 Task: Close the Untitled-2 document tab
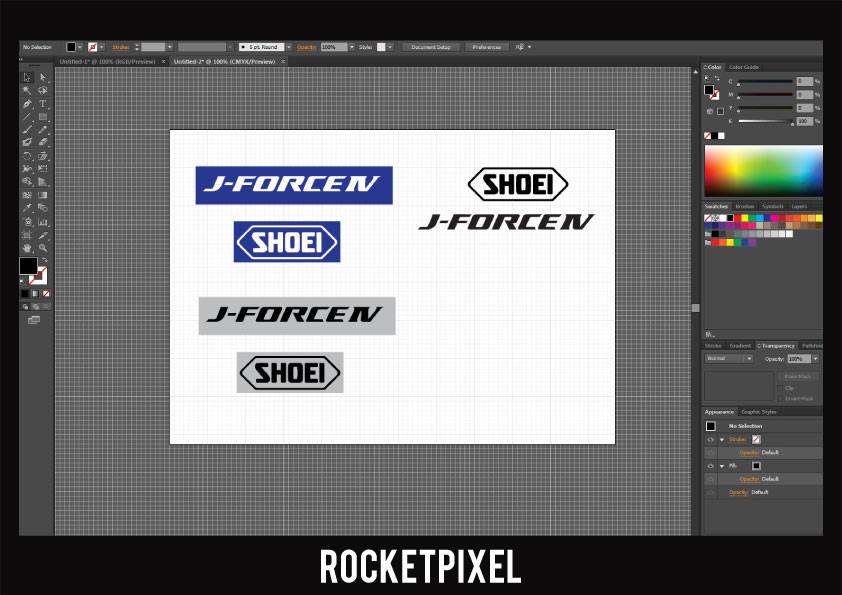[x=283, y=62]
